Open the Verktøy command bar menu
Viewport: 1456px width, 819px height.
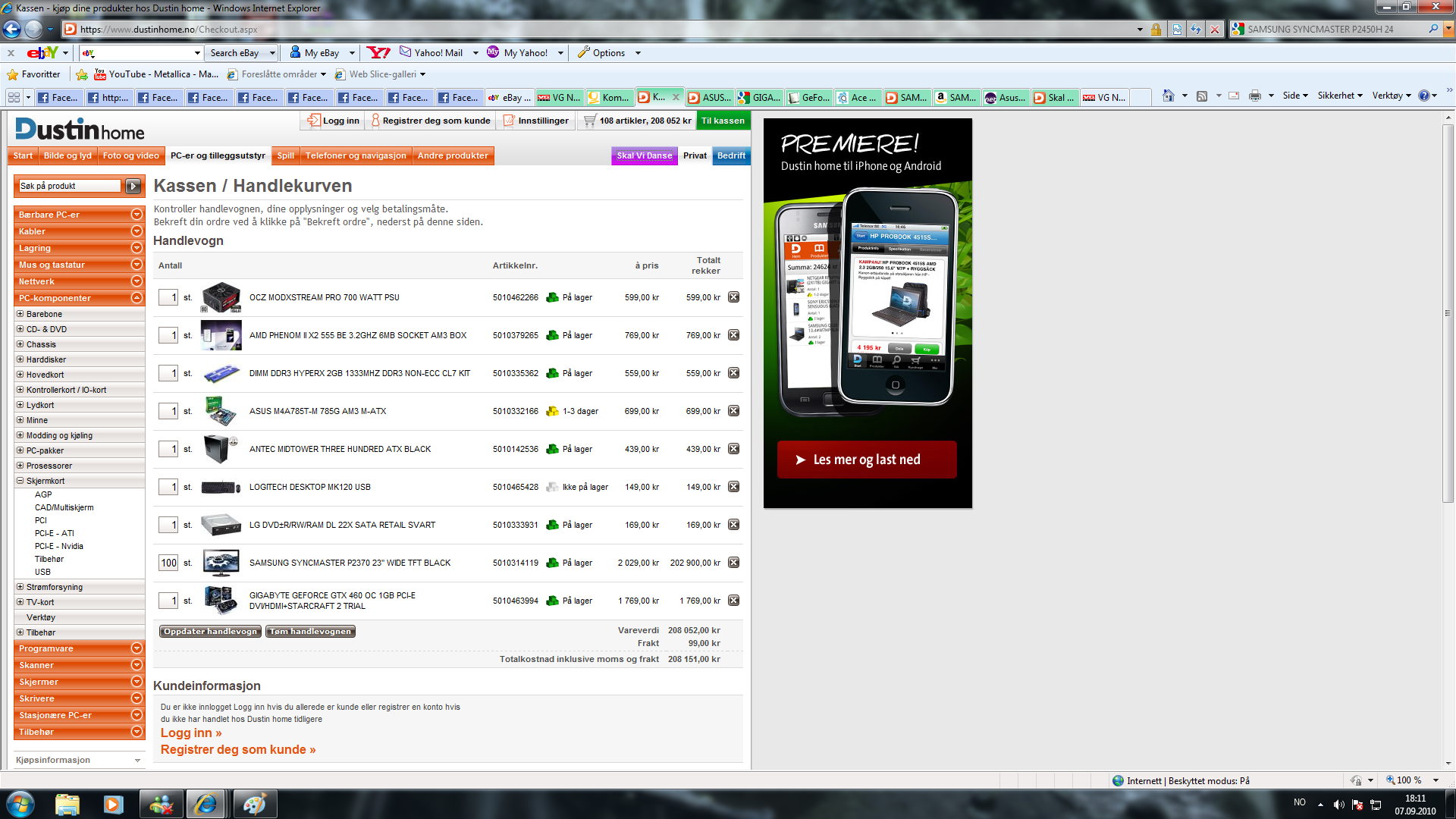1392,96
